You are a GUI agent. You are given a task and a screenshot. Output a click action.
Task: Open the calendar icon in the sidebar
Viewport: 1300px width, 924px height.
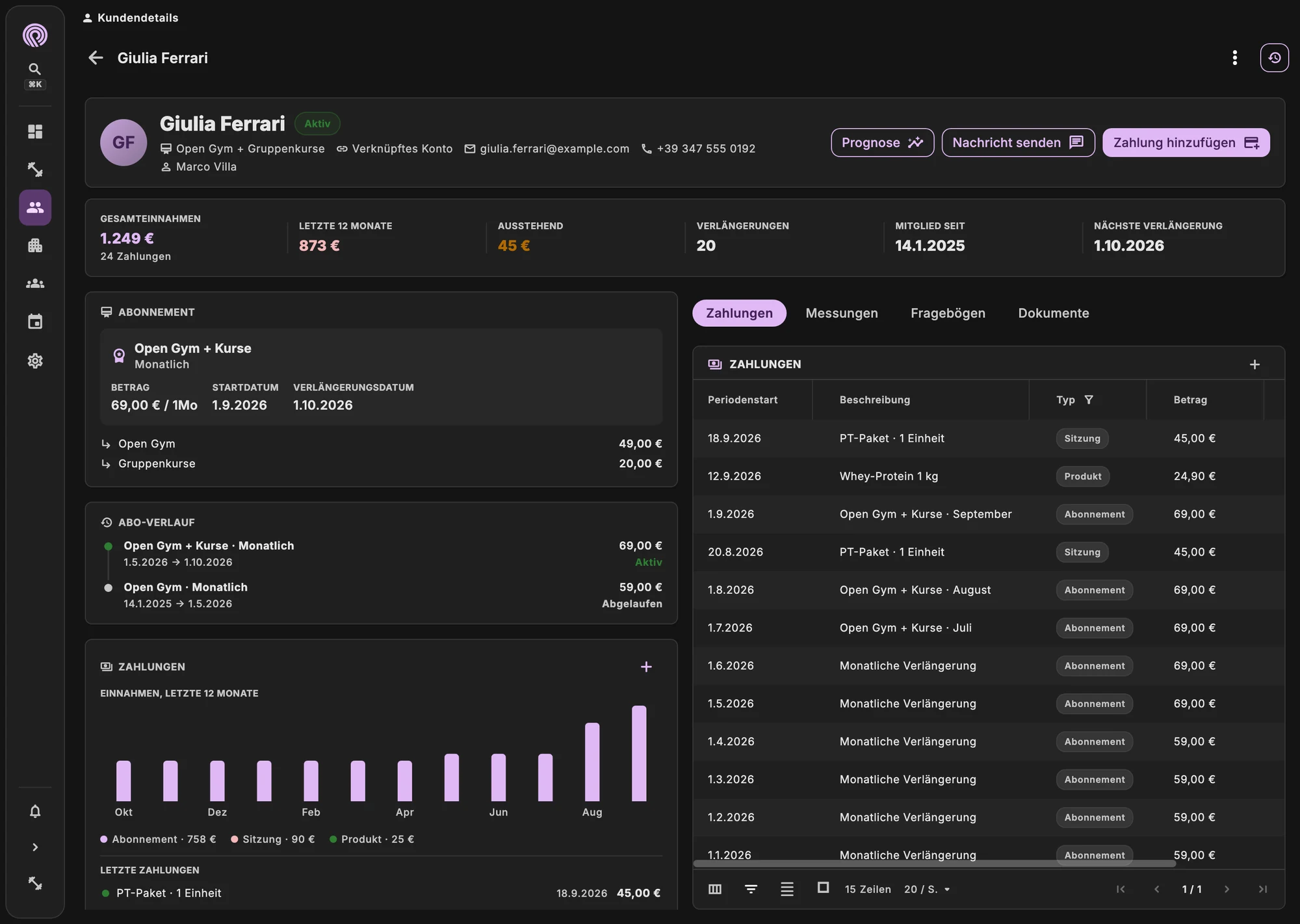(x=35, y=322)
